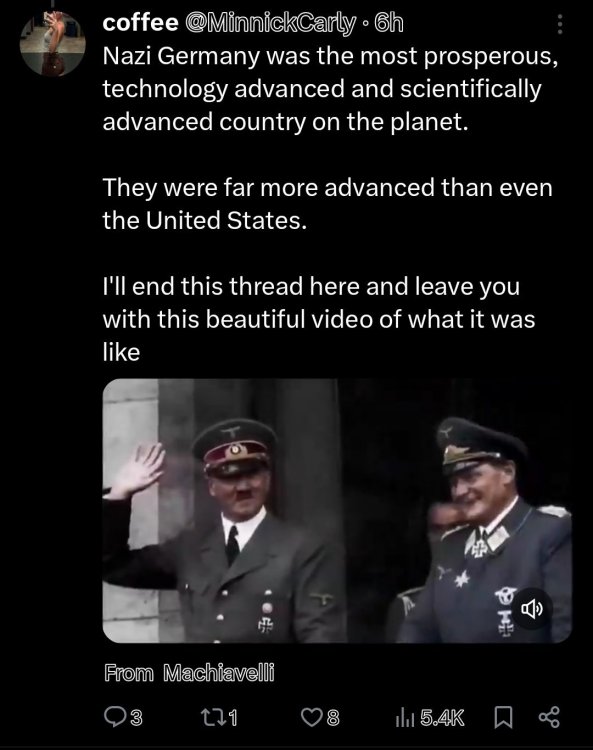The height and width of the screenshot is (750, 593).
Task: Open the @MinnickCarly handle link
Action: pos(270,23)
